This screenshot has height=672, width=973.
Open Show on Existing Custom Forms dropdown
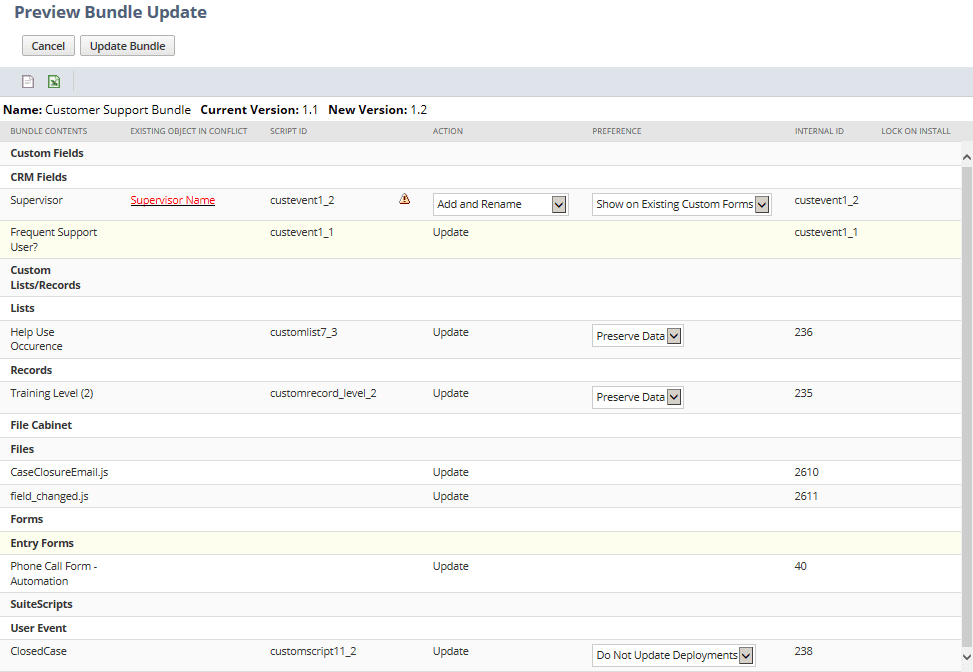click(681, 204)
